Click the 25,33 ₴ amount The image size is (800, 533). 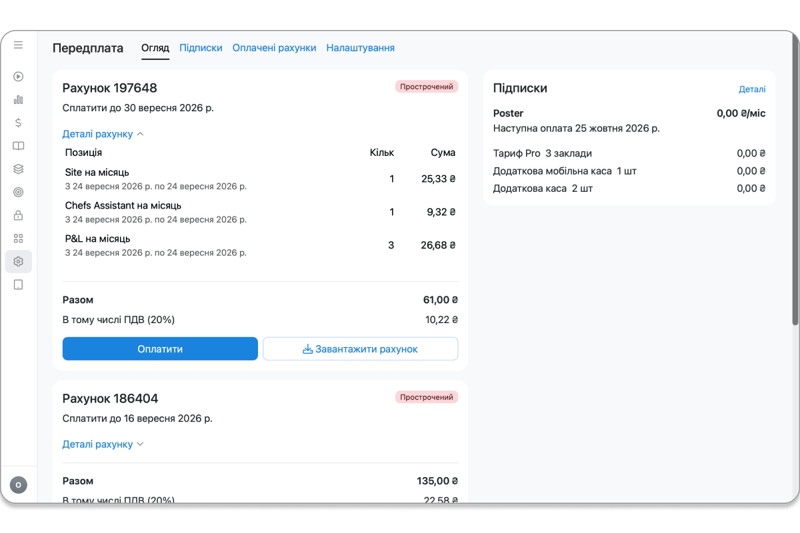(x=438, y=179)
